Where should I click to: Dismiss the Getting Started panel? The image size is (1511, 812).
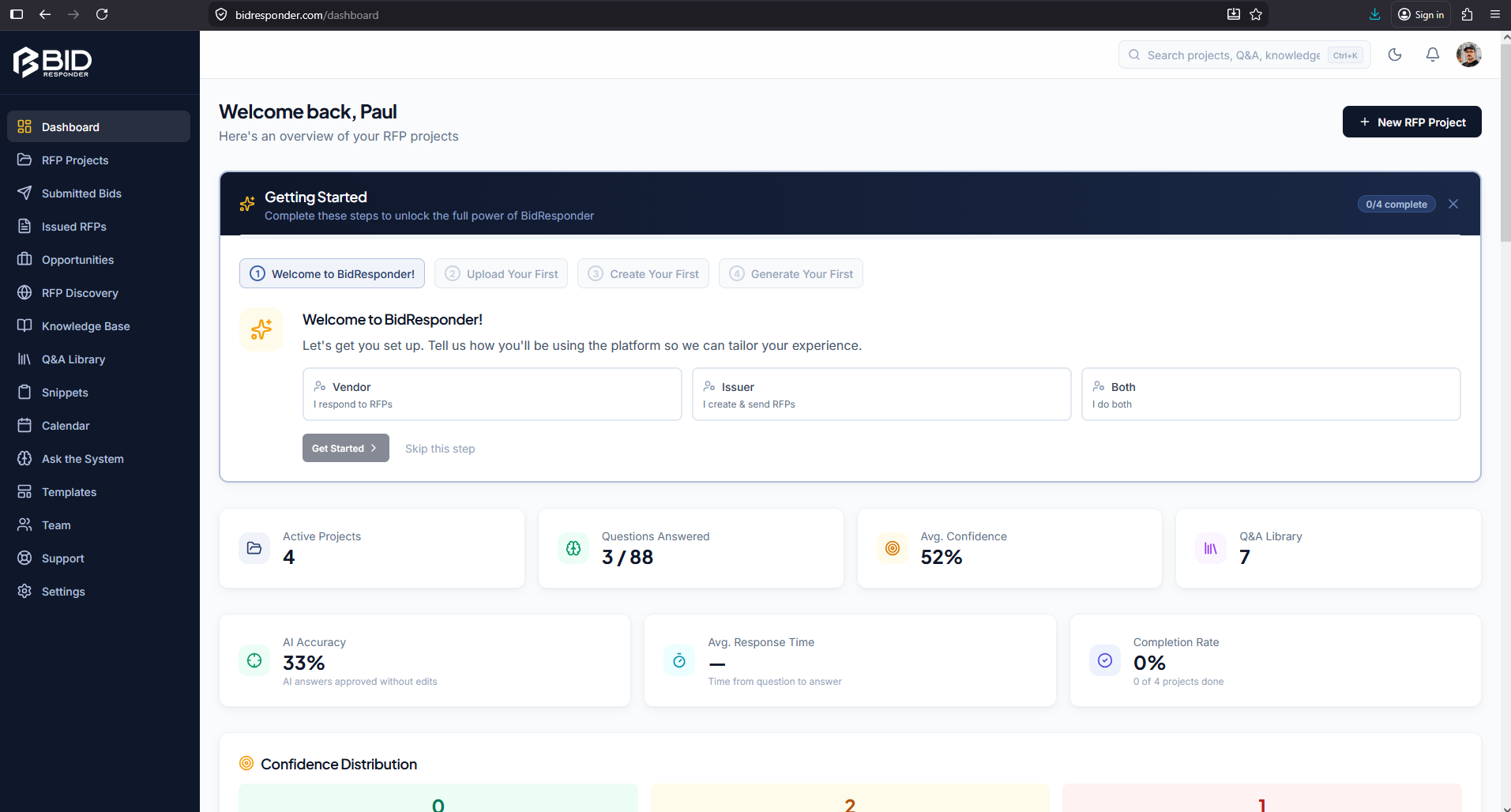[x=1453, y=204]
